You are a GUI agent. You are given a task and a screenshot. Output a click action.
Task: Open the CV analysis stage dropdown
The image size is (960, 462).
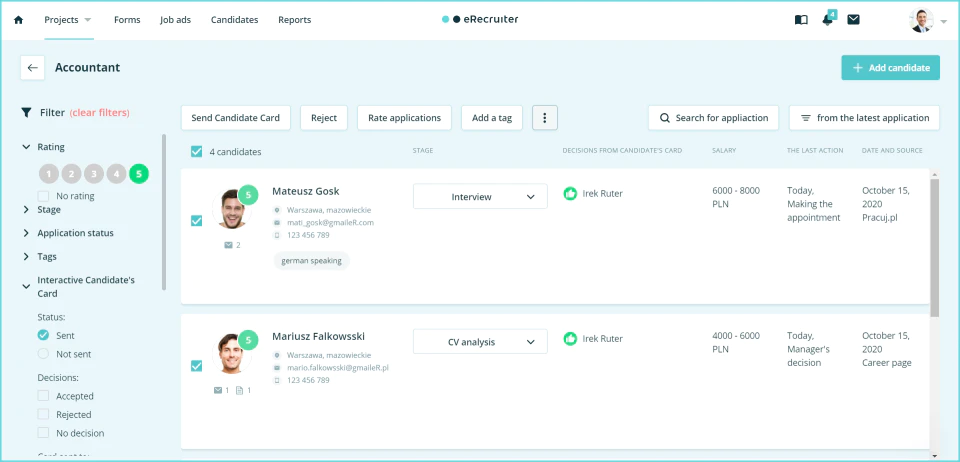click(481, 342)
